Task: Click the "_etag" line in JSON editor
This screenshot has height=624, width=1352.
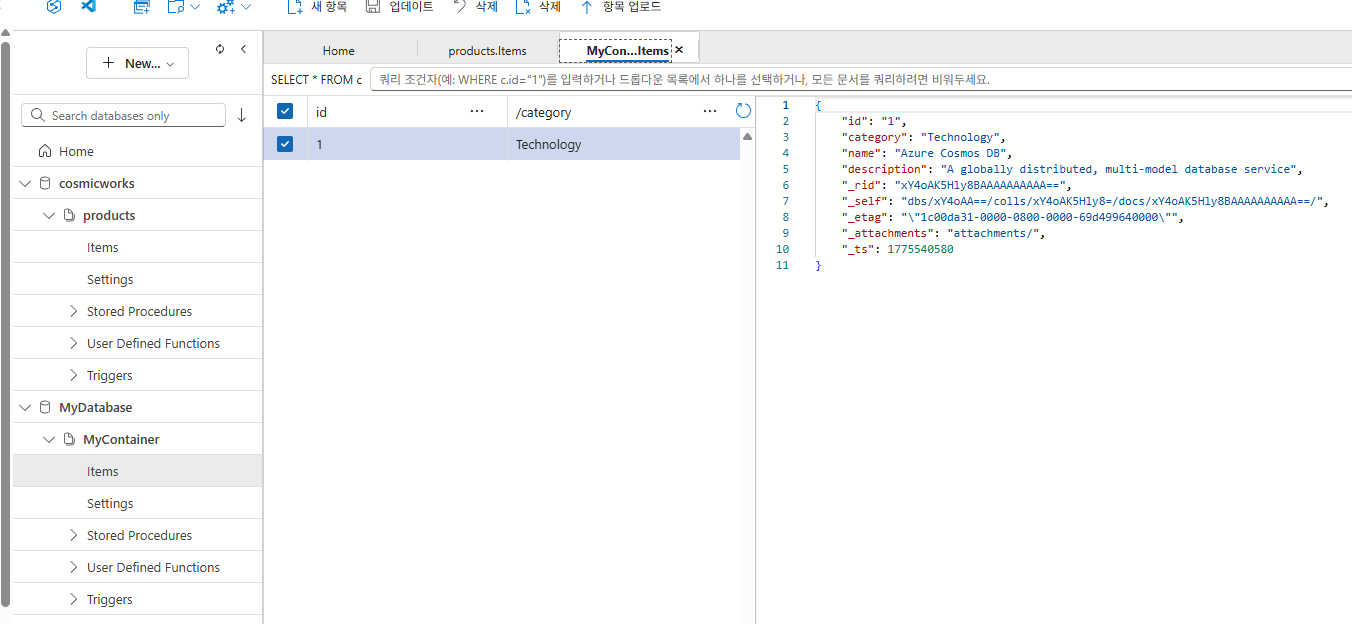Action: tap(1012, 217)
